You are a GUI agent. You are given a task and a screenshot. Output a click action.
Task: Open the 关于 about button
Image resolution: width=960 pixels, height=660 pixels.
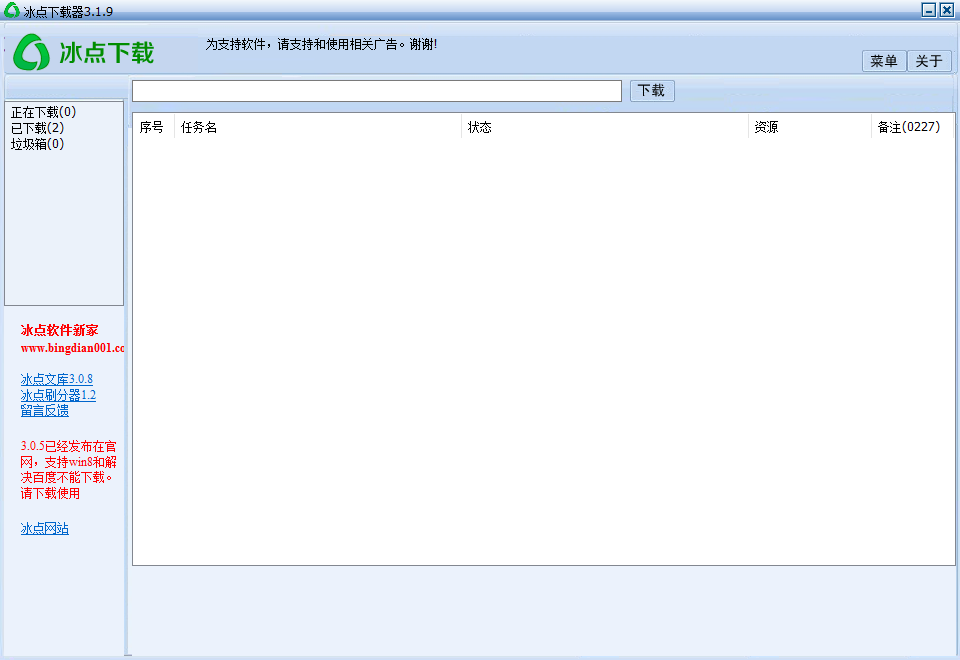(x=929, y=61)
